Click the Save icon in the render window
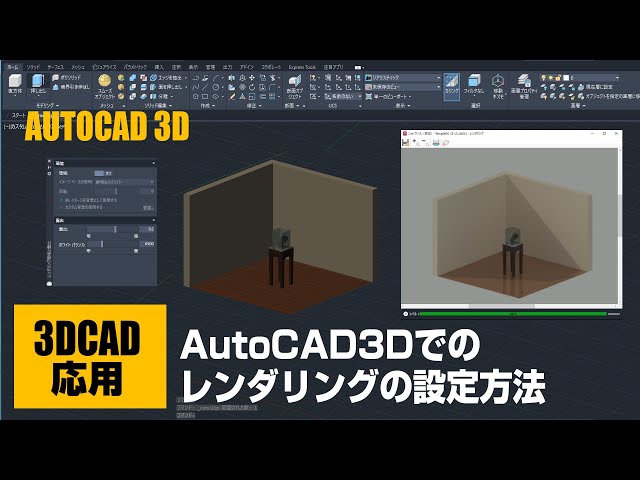 click(406, 142)
